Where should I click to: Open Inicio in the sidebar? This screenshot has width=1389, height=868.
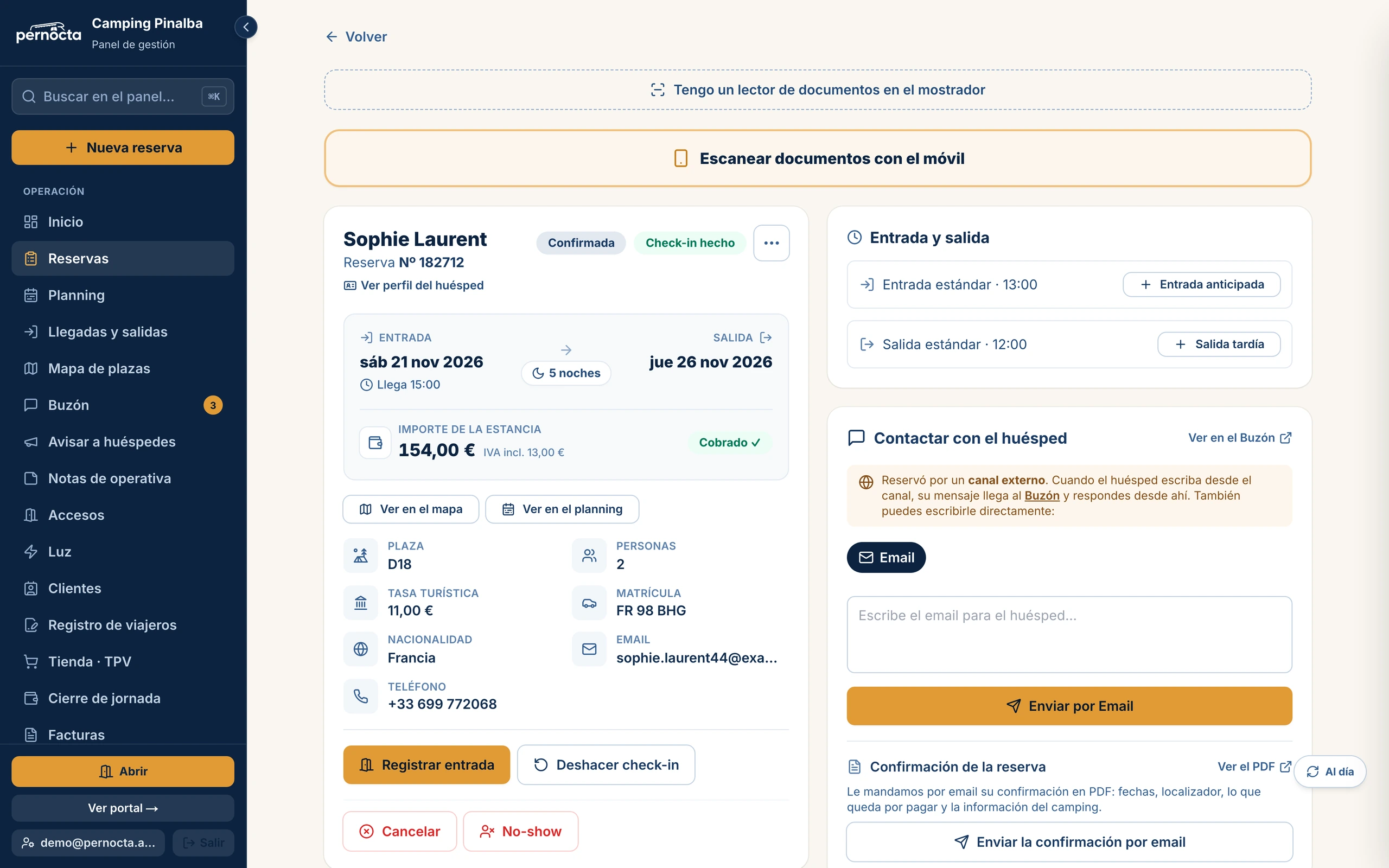(123, 221)
